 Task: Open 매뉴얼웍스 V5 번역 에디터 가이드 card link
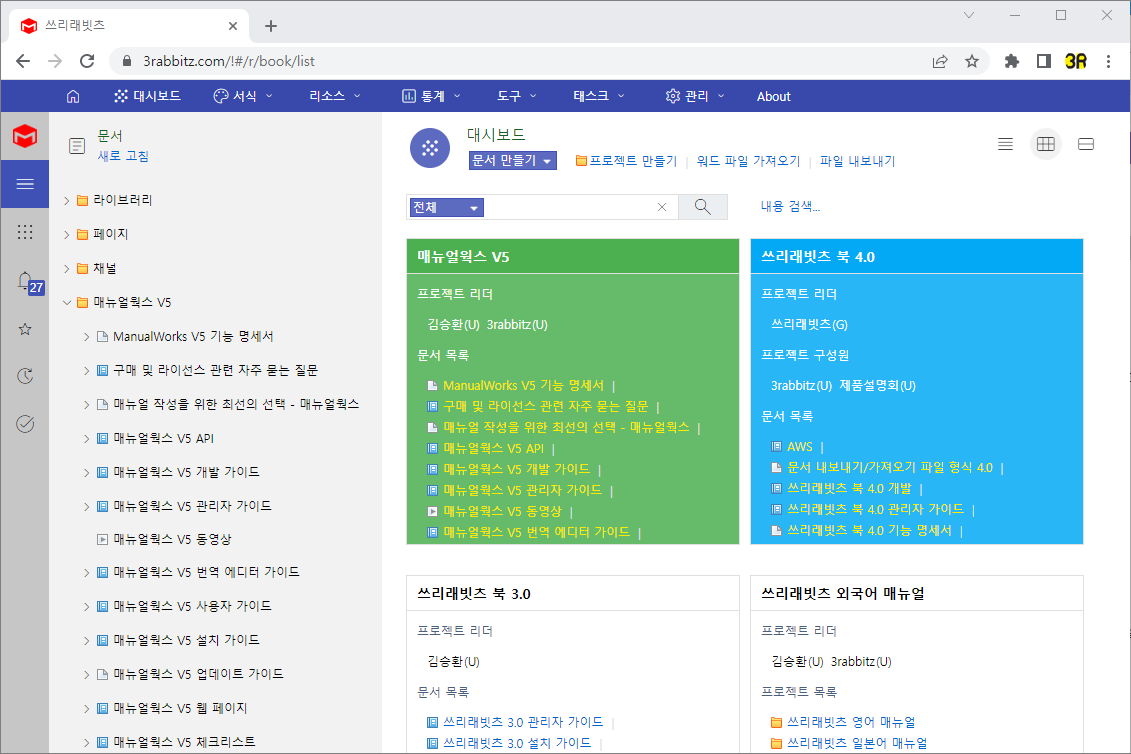pyautogui.click(x=536, y=532)
